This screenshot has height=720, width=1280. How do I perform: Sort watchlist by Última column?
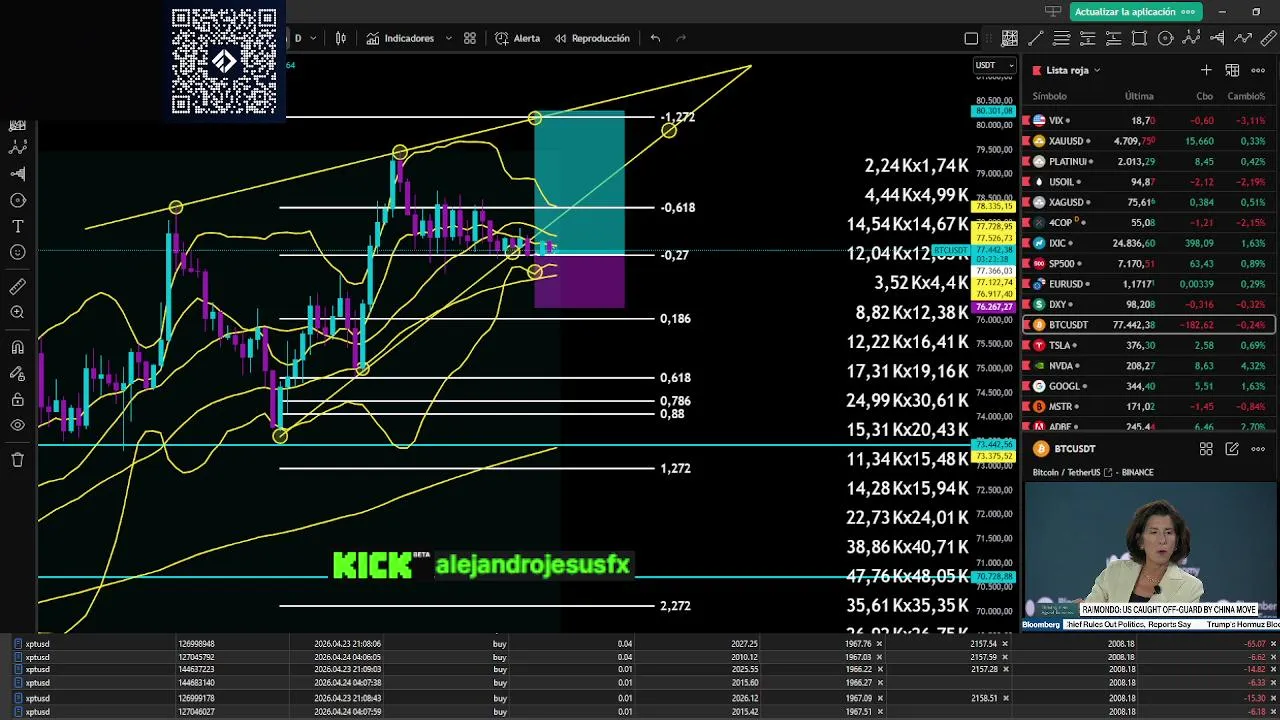[1139, 96]
